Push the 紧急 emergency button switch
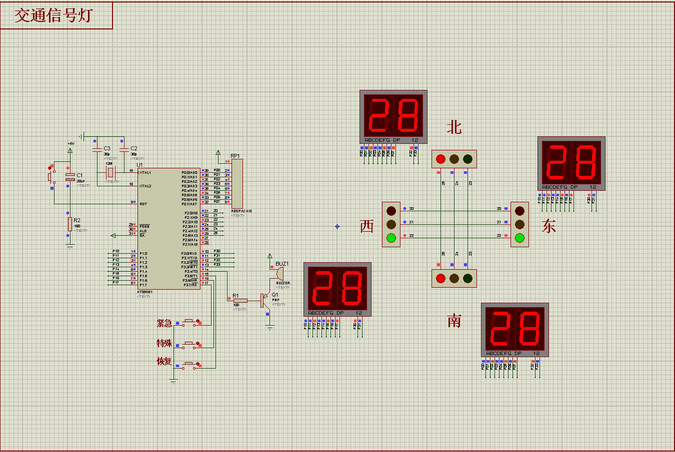 pyautogui.click(x=189, y=322)
